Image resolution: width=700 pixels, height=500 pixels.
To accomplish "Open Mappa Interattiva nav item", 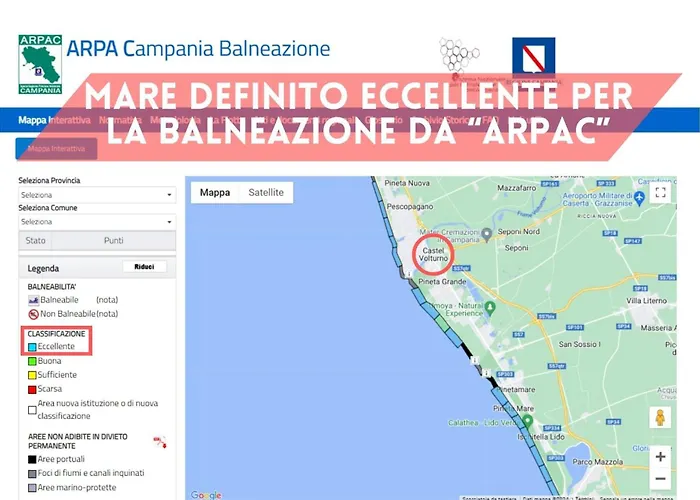I will [54, 120].
